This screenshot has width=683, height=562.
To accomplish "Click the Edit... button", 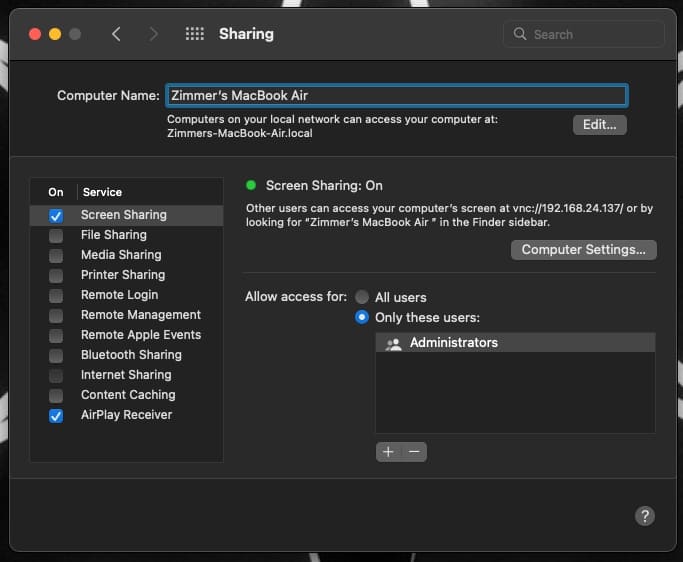I will pos(600,125).
